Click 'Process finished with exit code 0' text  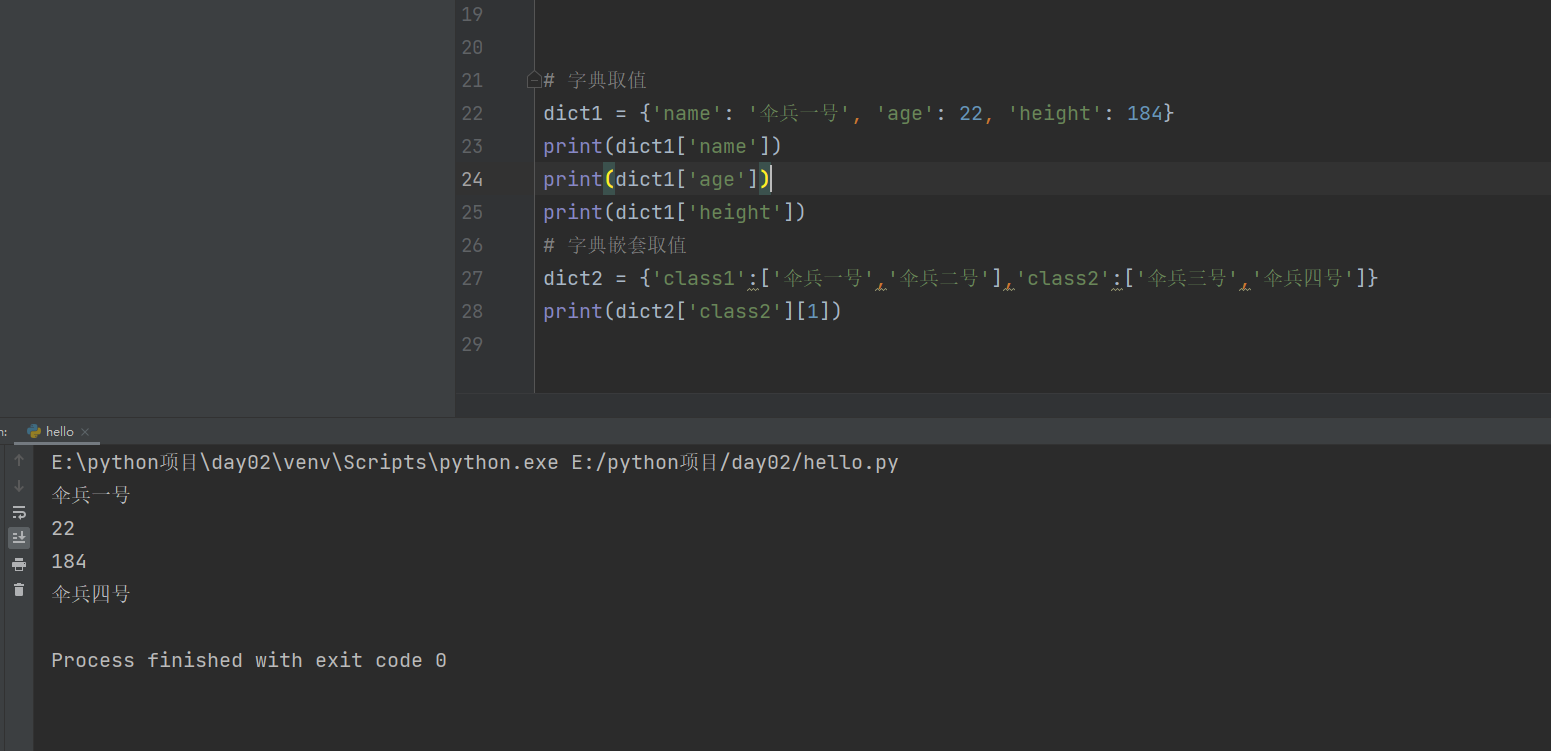tap(248, 660)
